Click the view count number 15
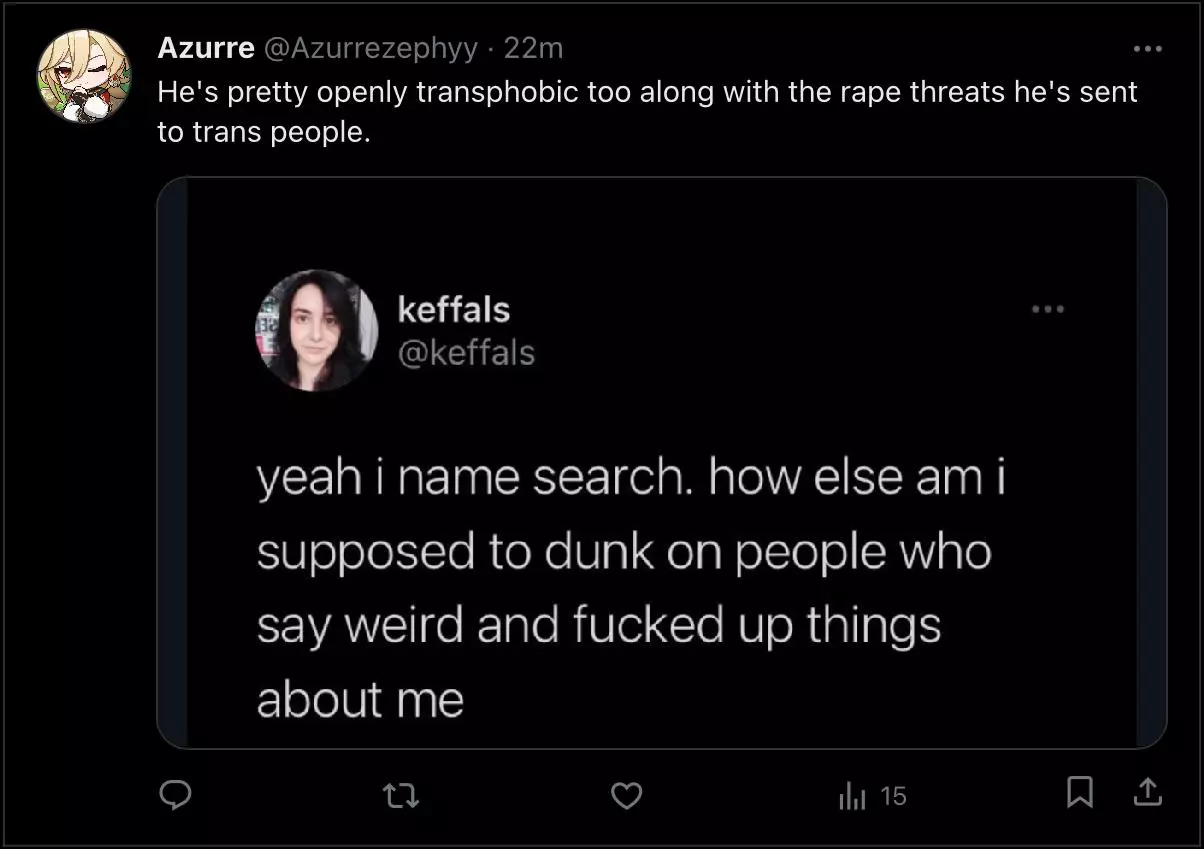1204x849 pixels. pyautogui.click(x=893, y=796)
